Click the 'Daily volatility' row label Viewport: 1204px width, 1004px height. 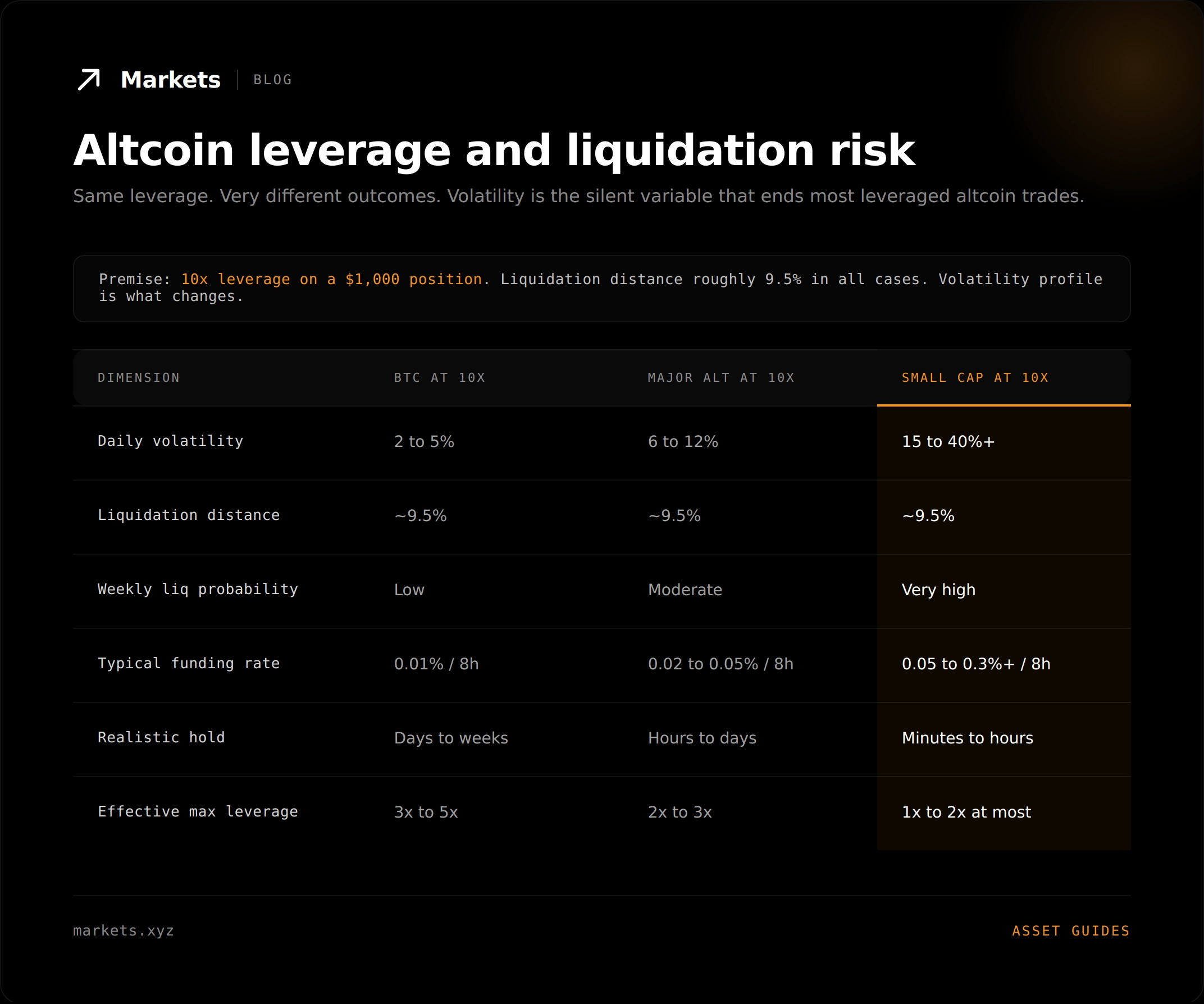[170, 441]
